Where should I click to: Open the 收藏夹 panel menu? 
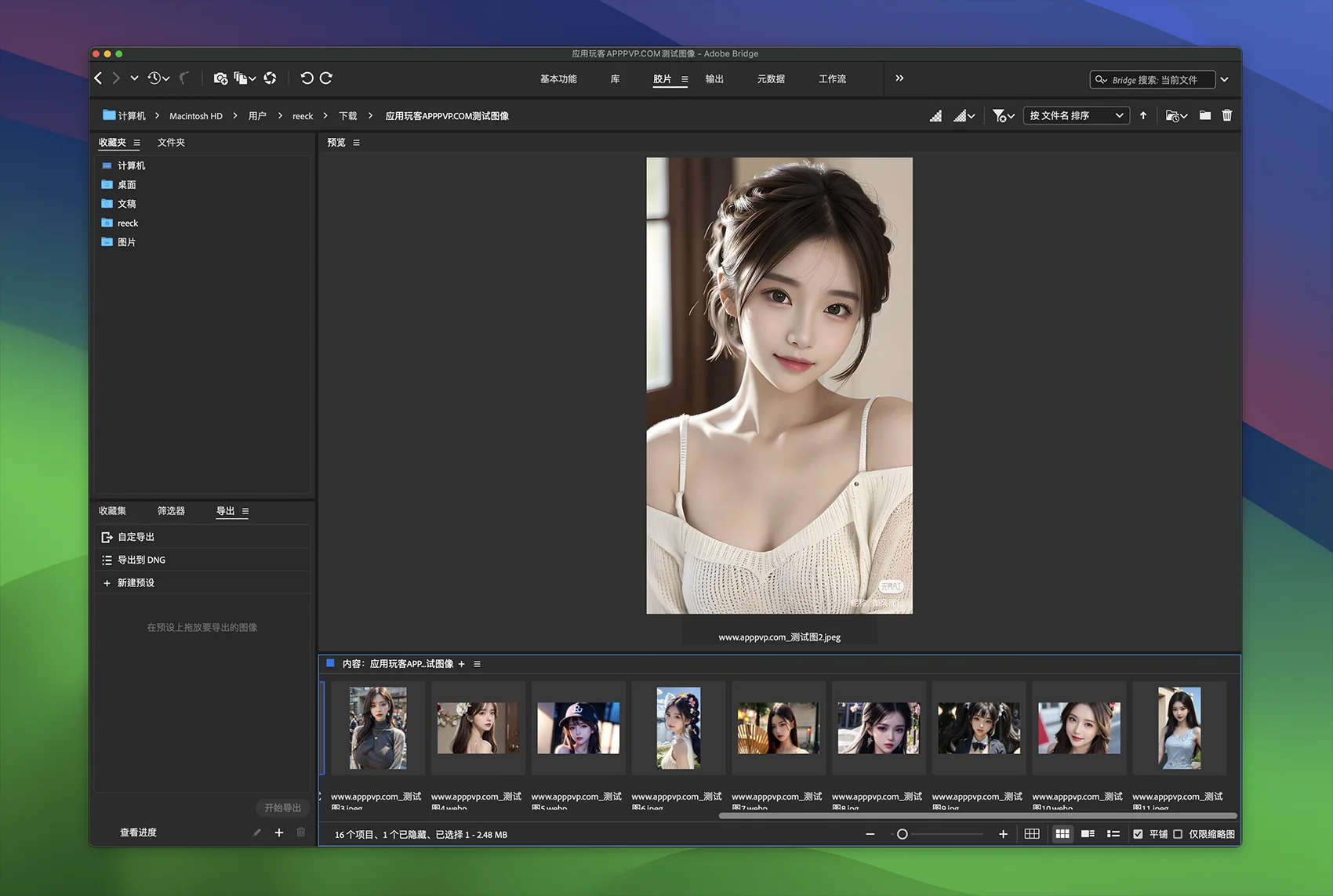click(136, 143)
